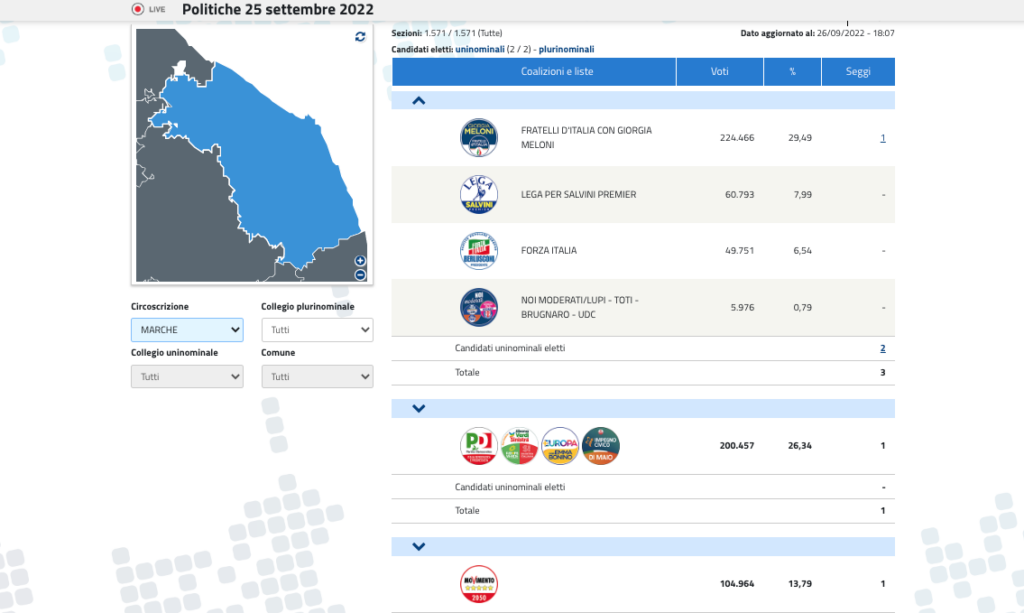Click centre-left Candidati uninominali eletti label

point(510,487)
